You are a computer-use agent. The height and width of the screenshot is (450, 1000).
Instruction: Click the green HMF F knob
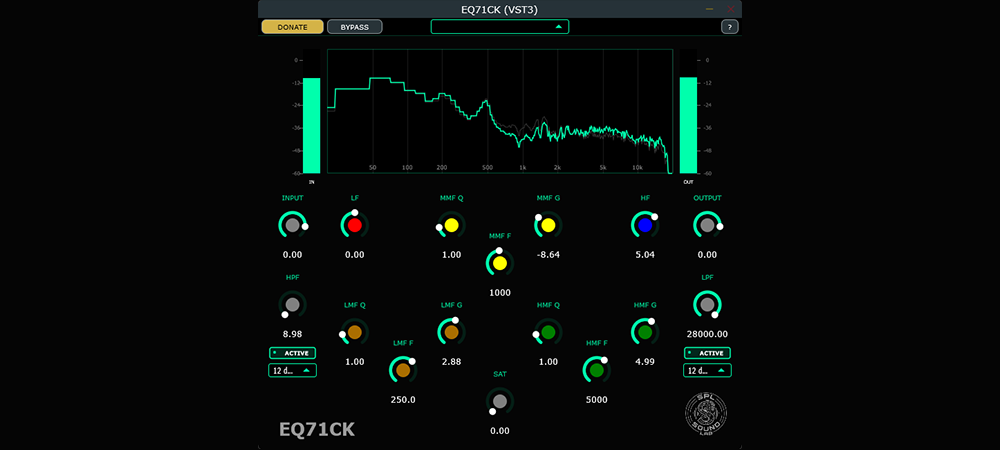[x=597, y=370]
